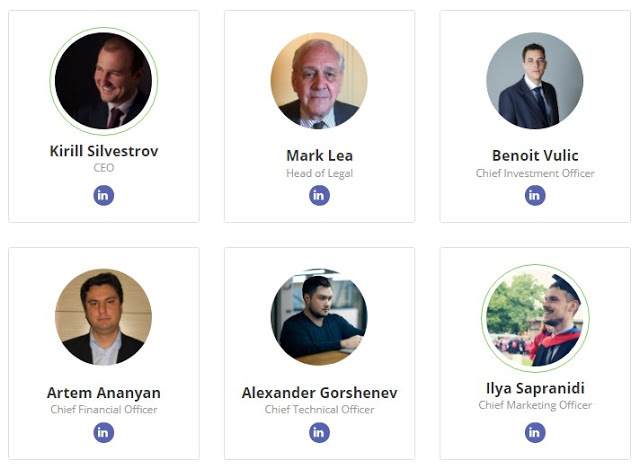Click the name Alexander Gorshenev
This screenshot has width=640, height=469.
(x=319, y=392)
